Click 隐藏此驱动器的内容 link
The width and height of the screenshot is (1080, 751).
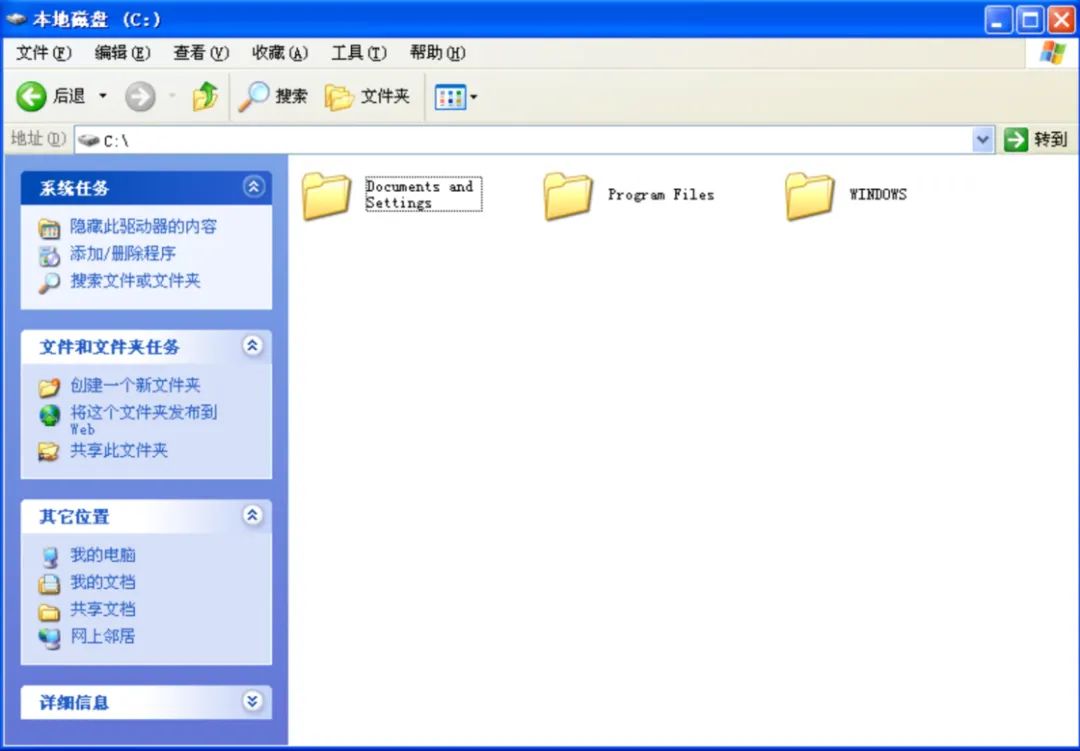pos(143,227)
